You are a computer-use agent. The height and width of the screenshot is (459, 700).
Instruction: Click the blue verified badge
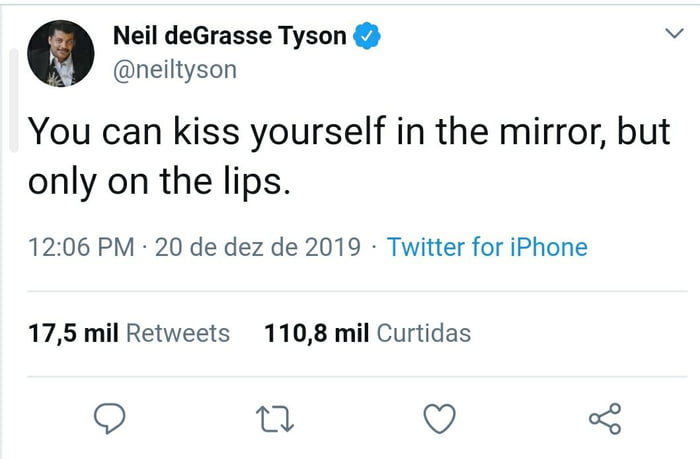(369, 37)
